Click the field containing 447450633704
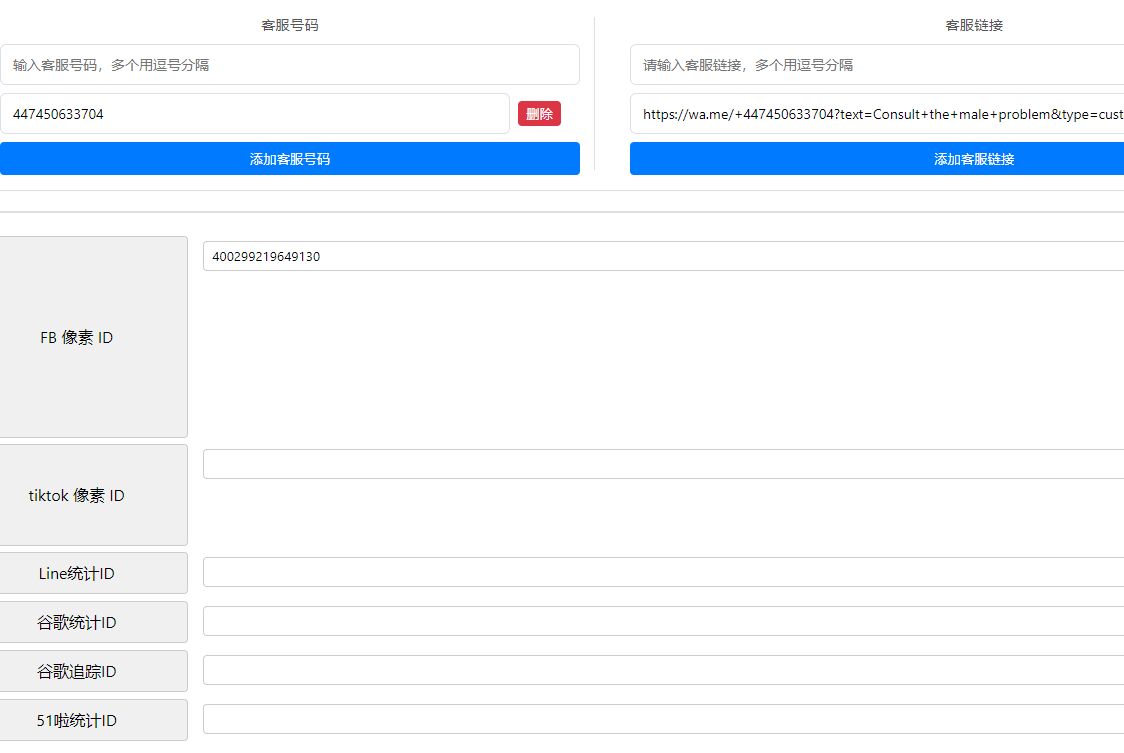Screen dimensions: 1124x753 pos(254,114)
